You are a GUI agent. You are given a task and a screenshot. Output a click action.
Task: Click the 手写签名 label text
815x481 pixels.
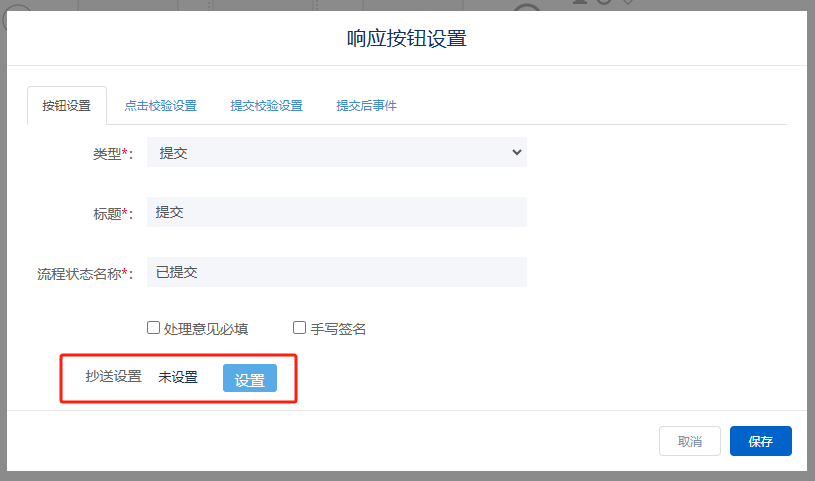[x=338, y=329]
